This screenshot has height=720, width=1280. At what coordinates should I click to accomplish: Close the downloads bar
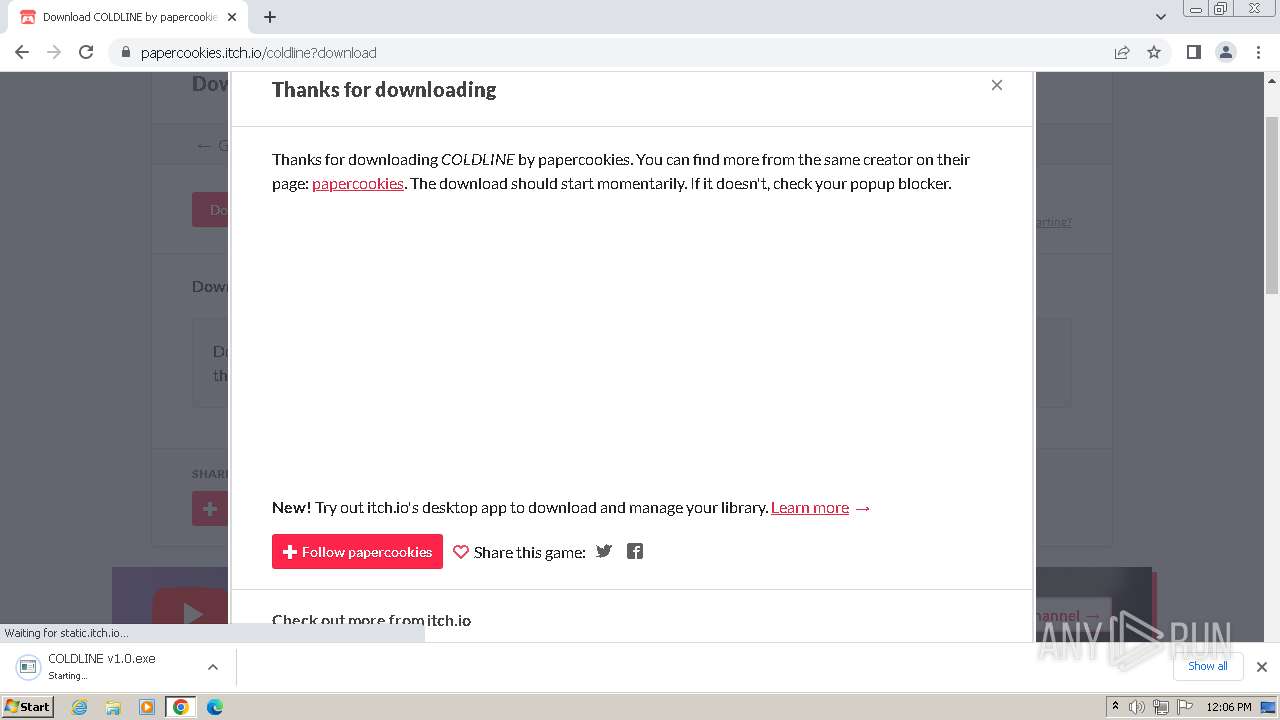[1262, 667]
